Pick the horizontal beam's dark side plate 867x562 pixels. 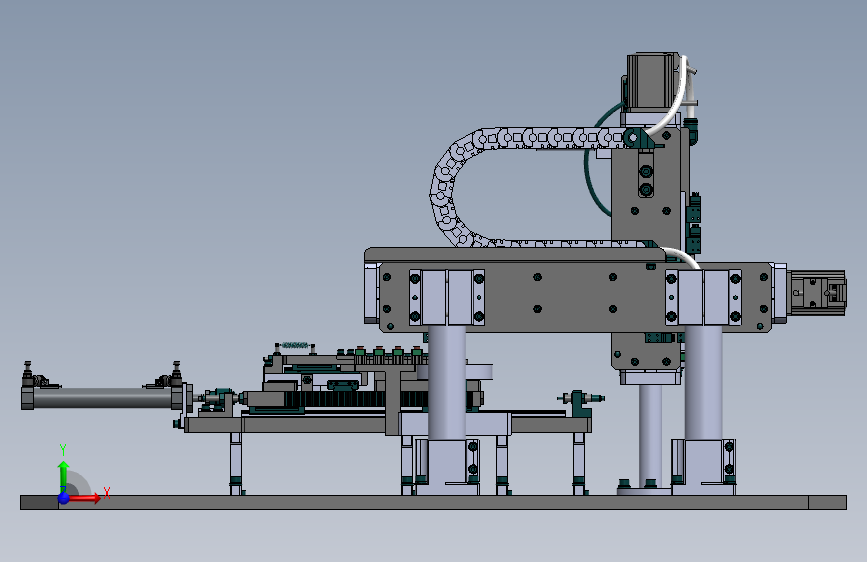click(x=575, y=298)
